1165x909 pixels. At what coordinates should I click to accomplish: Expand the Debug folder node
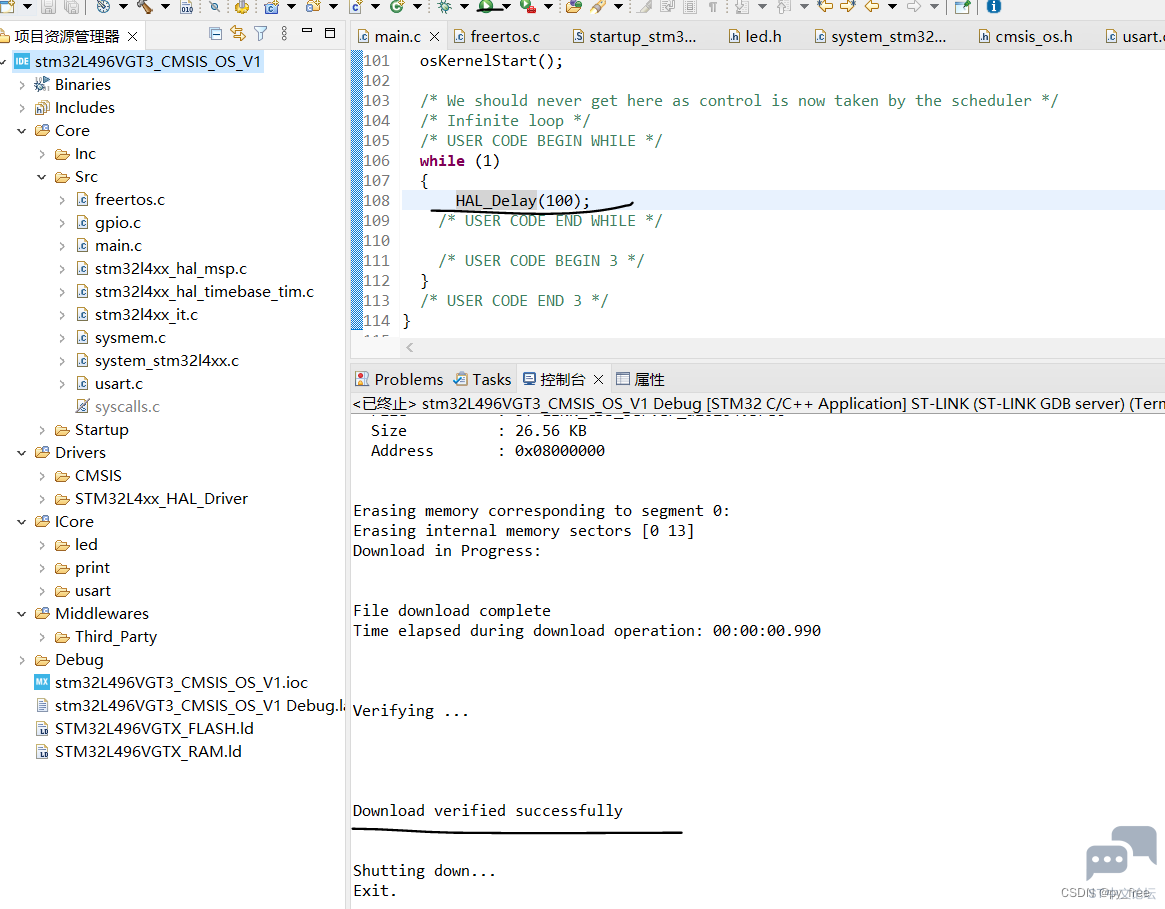tap(22, 660)
